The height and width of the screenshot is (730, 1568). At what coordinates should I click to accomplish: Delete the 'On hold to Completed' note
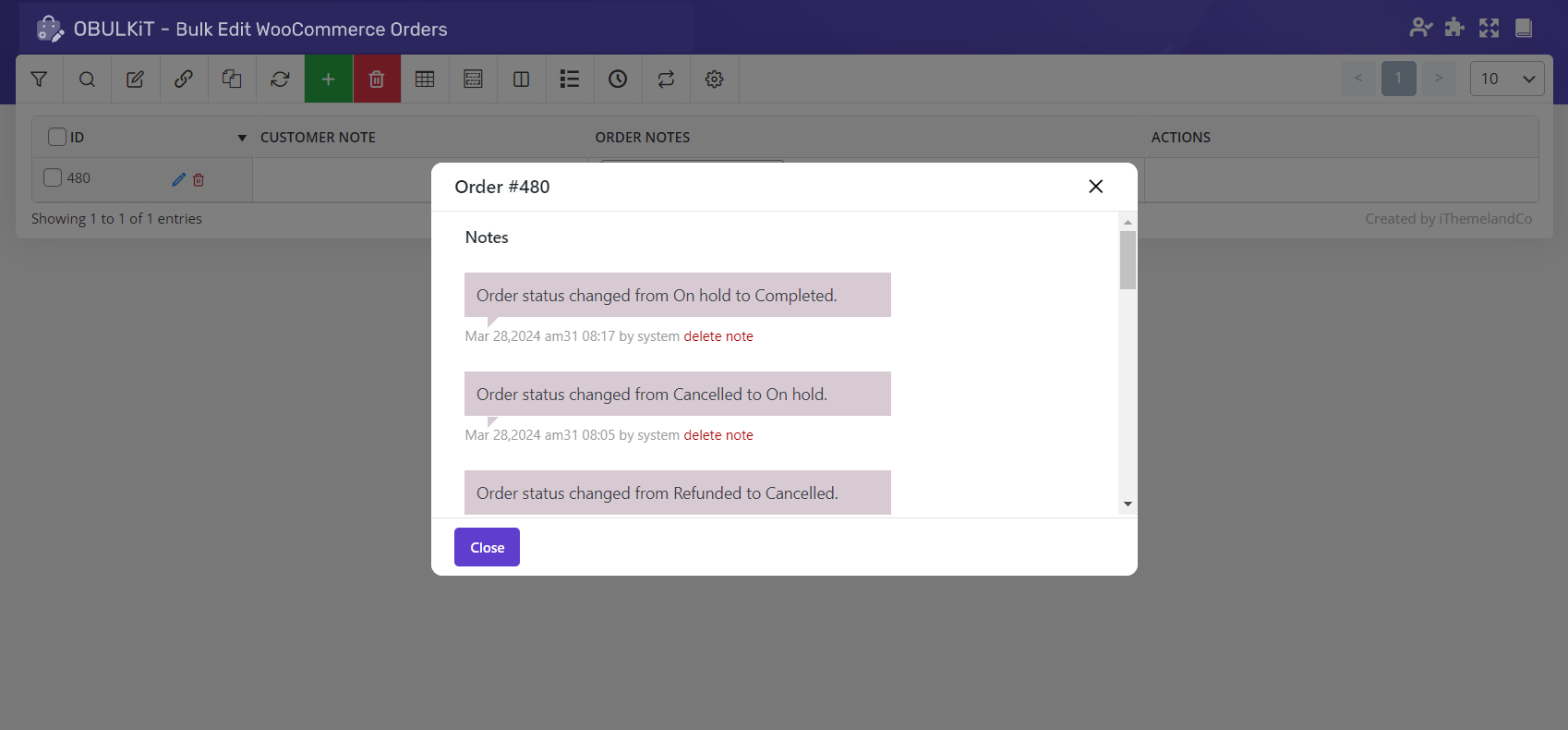coord(718,336)
